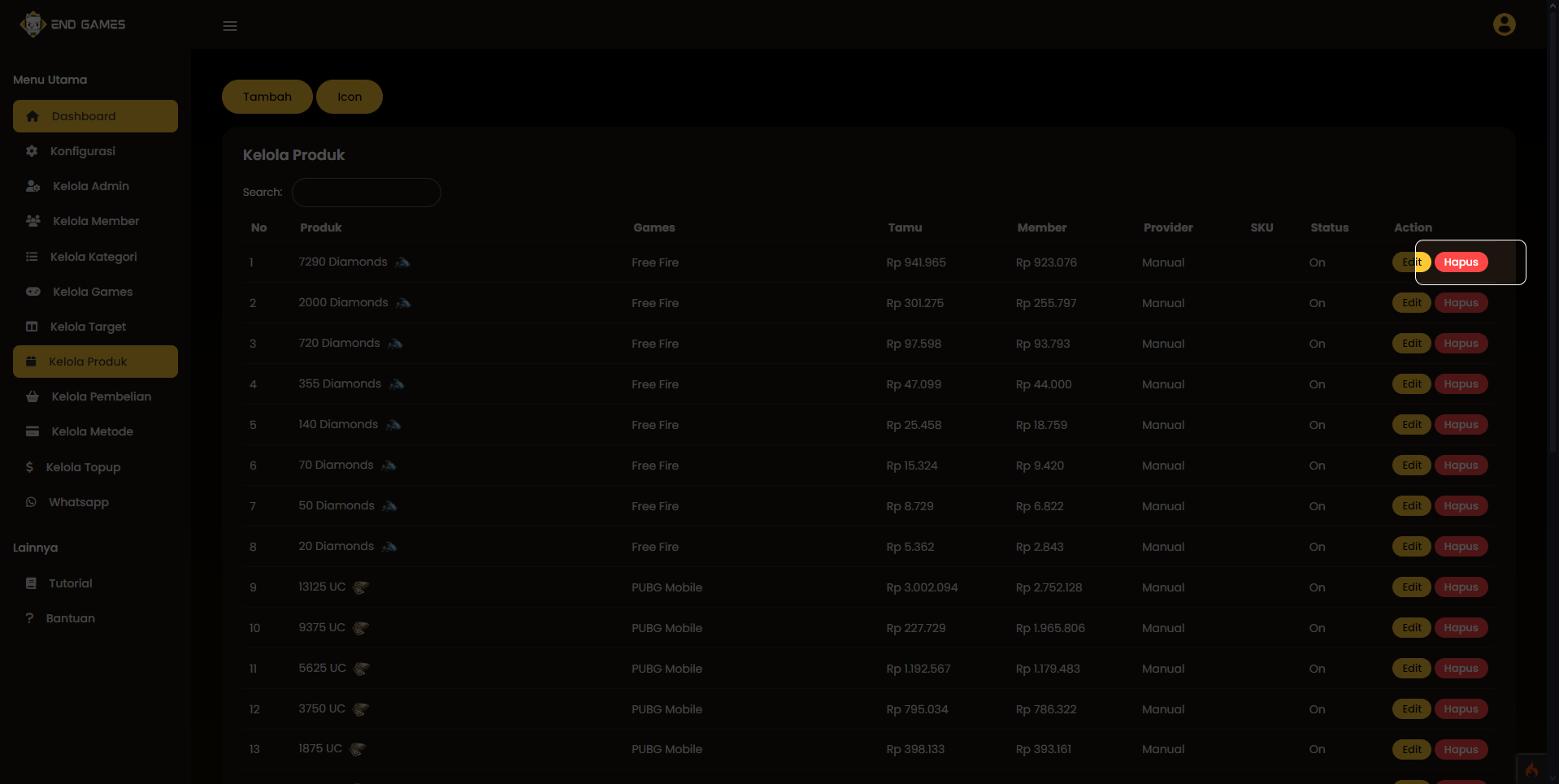Image resolution: width=1559 pixels, height=784 pixels.
Task: Open Kelola Metode page
Action: point(95,431)
